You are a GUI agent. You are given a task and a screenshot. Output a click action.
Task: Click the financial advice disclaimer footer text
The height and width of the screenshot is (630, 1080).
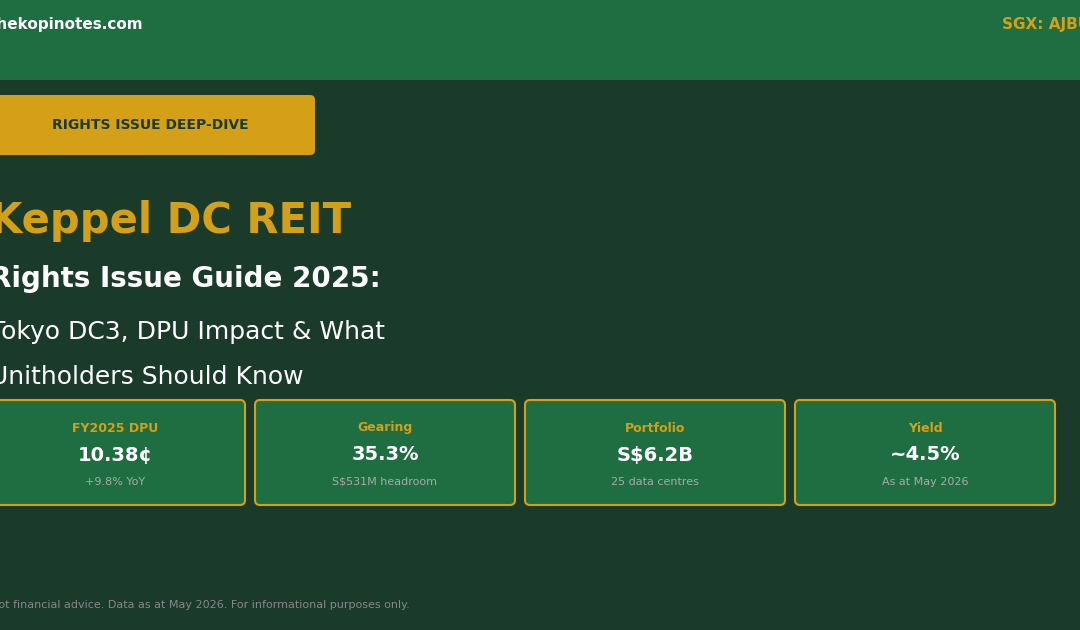pyautogui.click(x=205, y=605)
